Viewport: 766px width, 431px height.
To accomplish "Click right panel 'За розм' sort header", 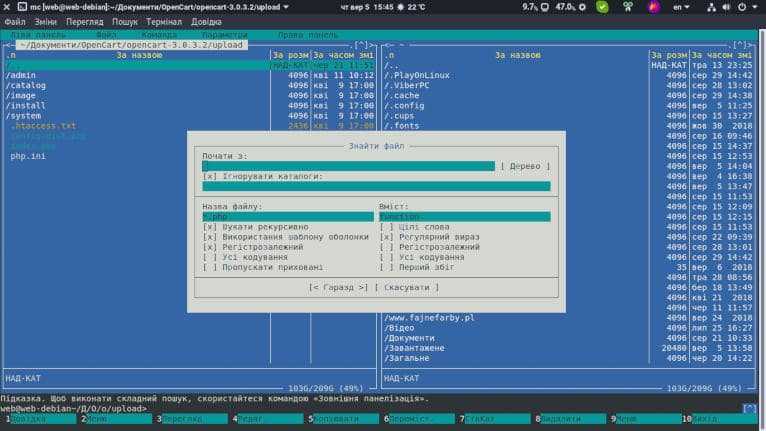I will click(669, 55).
